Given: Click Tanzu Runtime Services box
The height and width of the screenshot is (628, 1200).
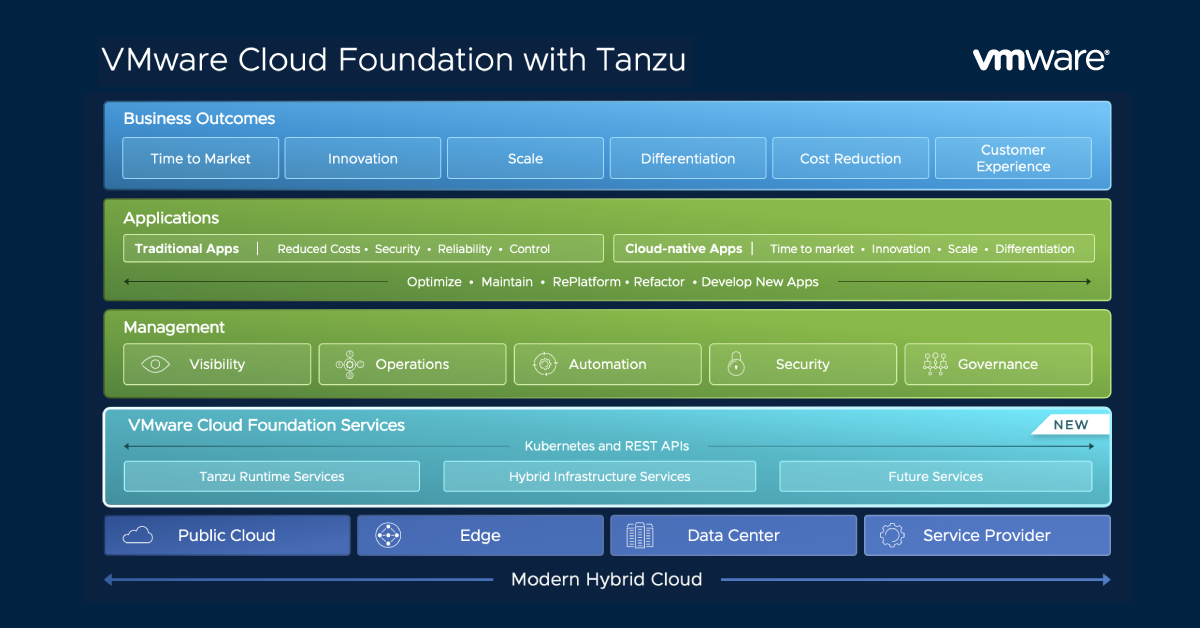Looking at the screenshot, I should click(x=272, y=477).
